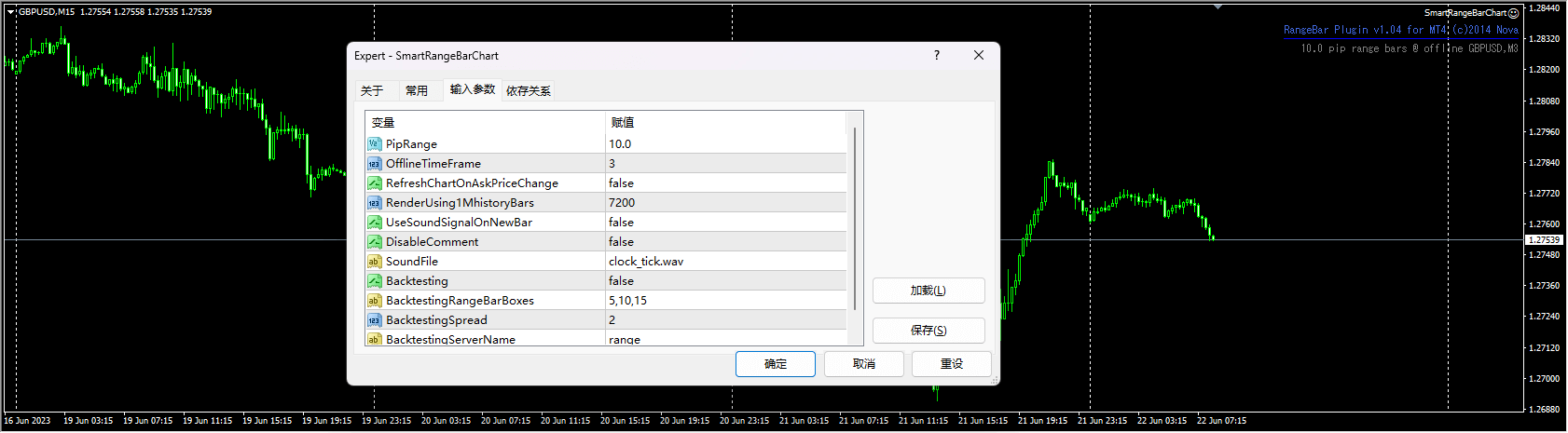Toggle the UseSoundSignalOnNewBar false value
1568x433 pixels.
621,223
